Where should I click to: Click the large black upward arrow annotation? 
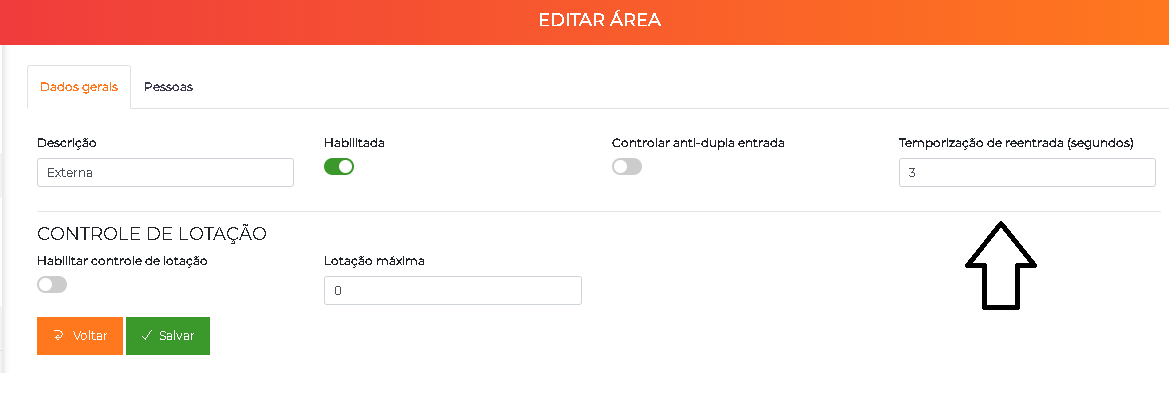[x=1001, y=265]
